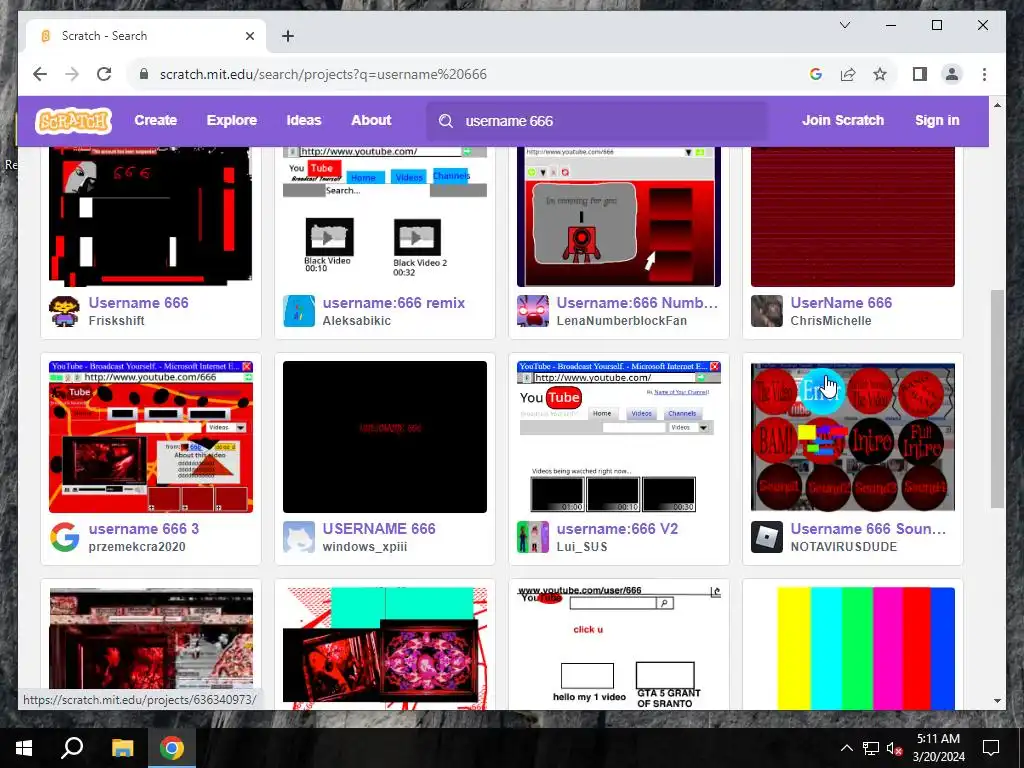Screen dimensions: 1024x768
Task: Open project USERNAME 666 by windows_xpiii
Action: point(379,528)
